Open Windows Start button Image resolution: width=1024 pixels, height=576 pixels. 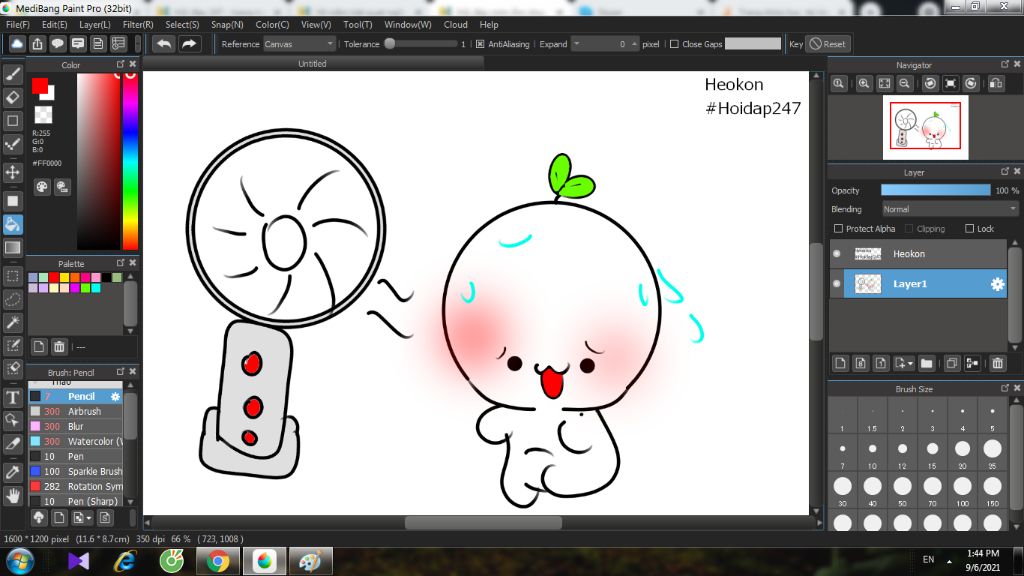20,561
